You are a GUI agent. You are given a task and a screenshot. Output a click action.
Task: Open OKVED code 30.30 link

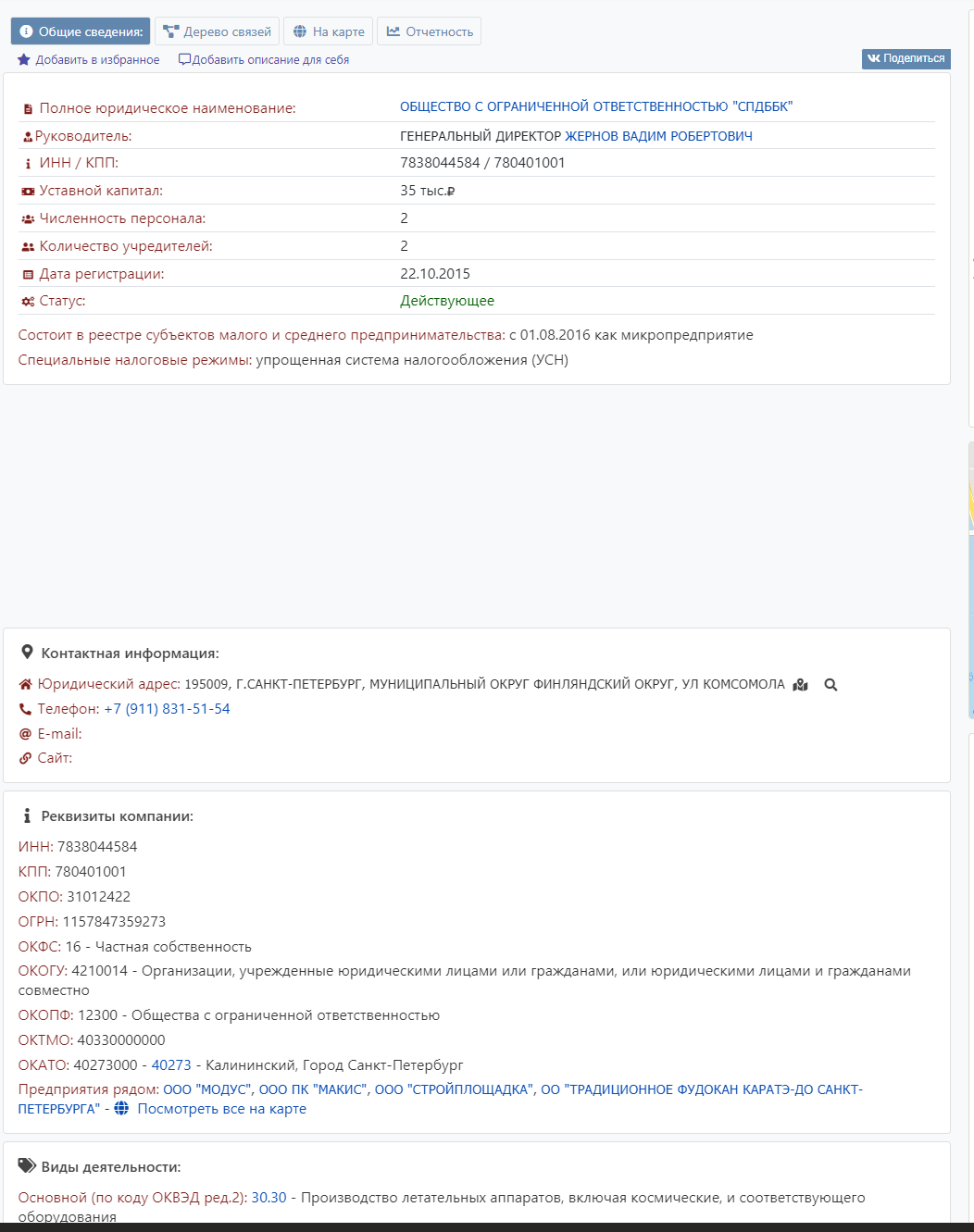(x=268, y=1198)
